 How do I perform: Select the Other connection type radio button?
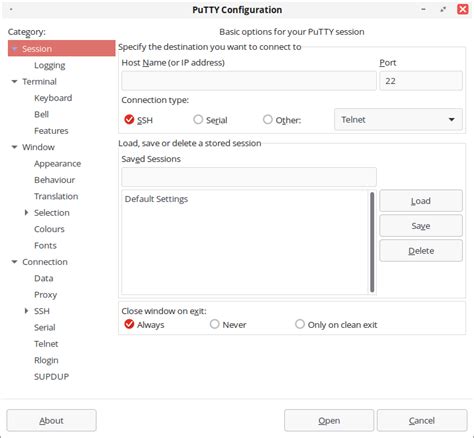click(x=268, y=119)
